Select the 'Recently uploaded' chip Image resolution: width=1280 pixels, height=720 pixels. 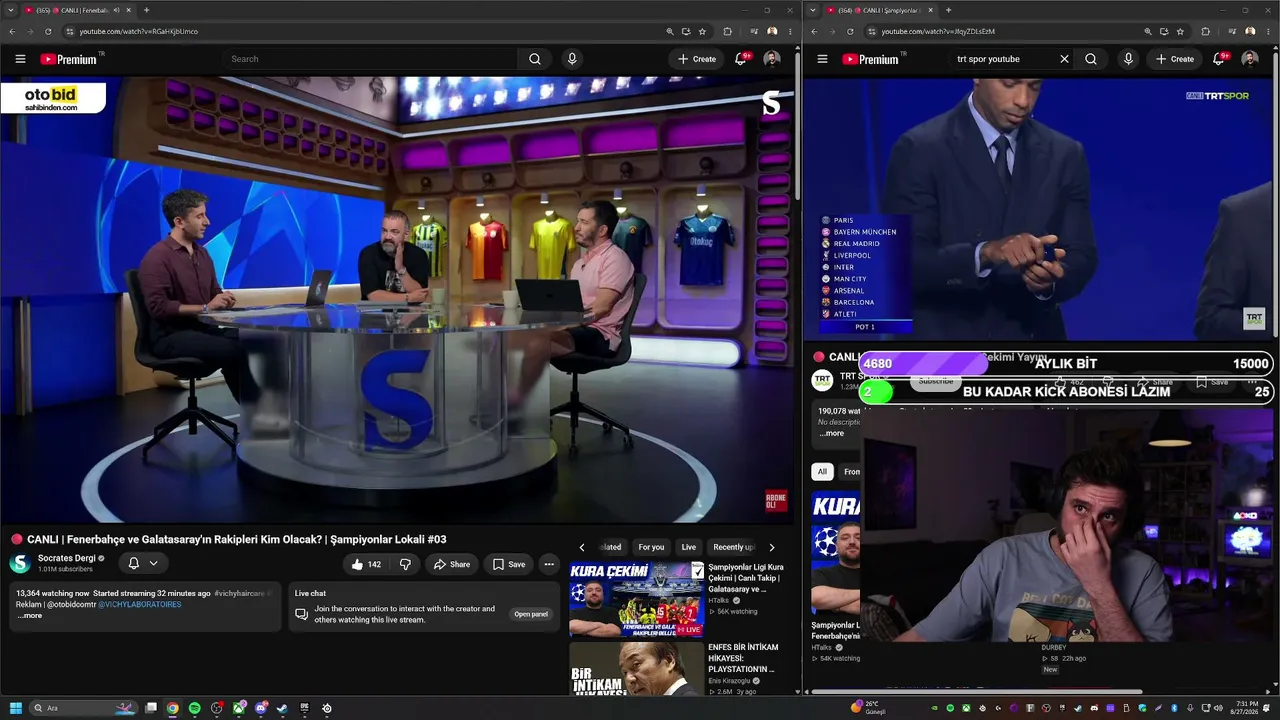pyautogui.click(x=733, y=547)
